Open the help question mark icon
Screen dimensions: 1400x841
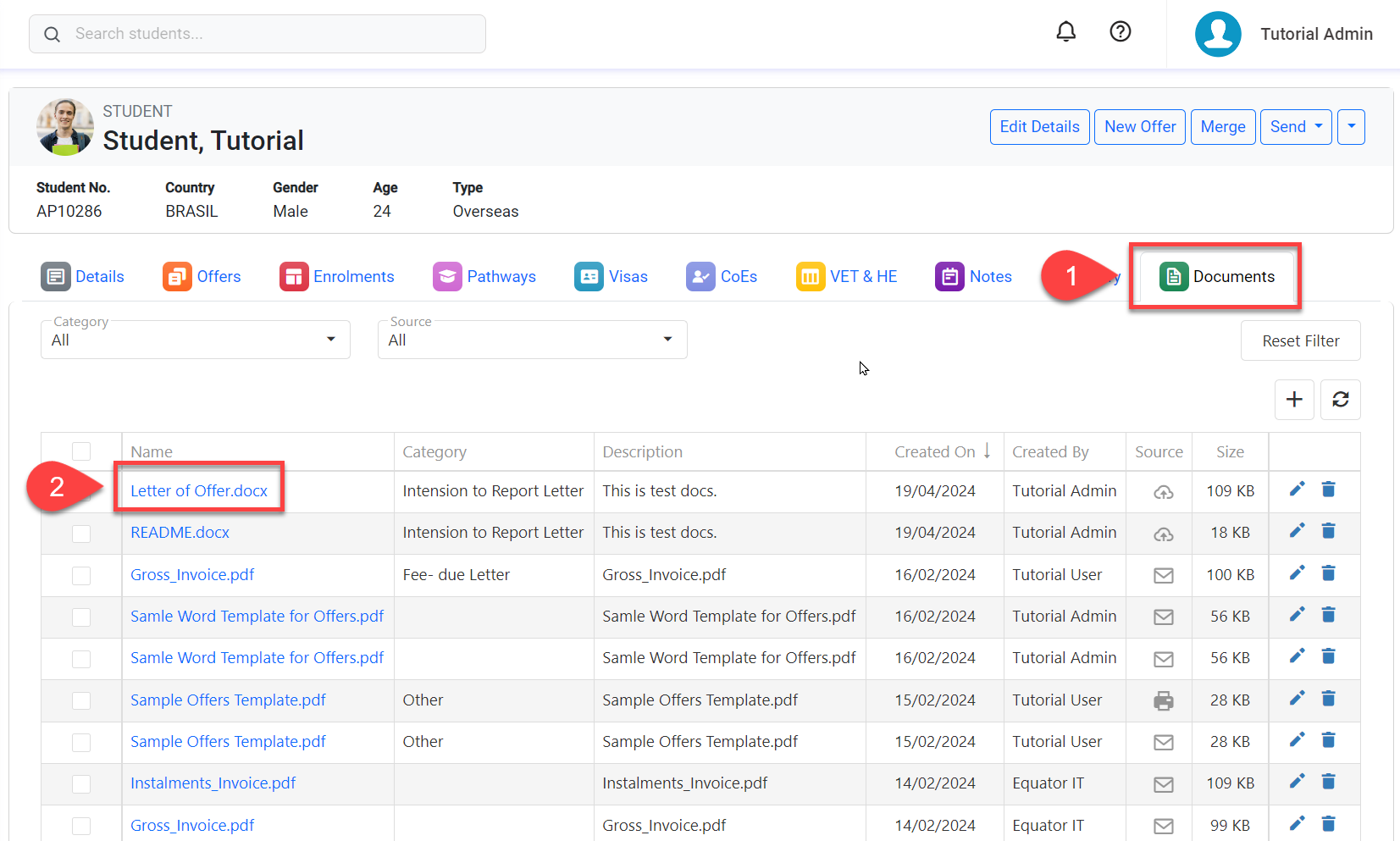click(x=1120, y=32)
